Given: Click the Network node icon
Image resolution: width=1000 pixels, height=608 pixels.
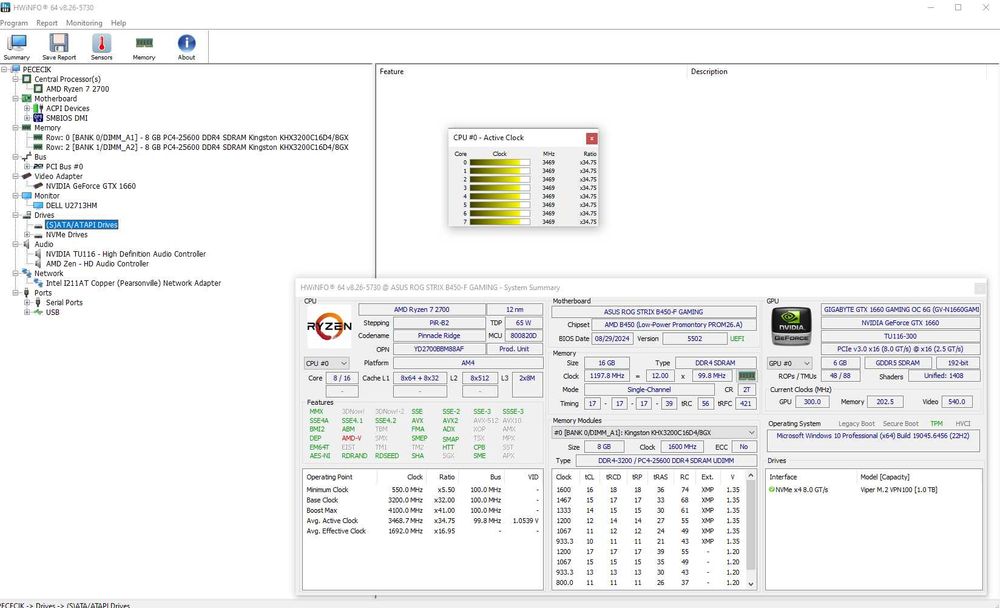Looking at the screenshot, I should [27, 273].
